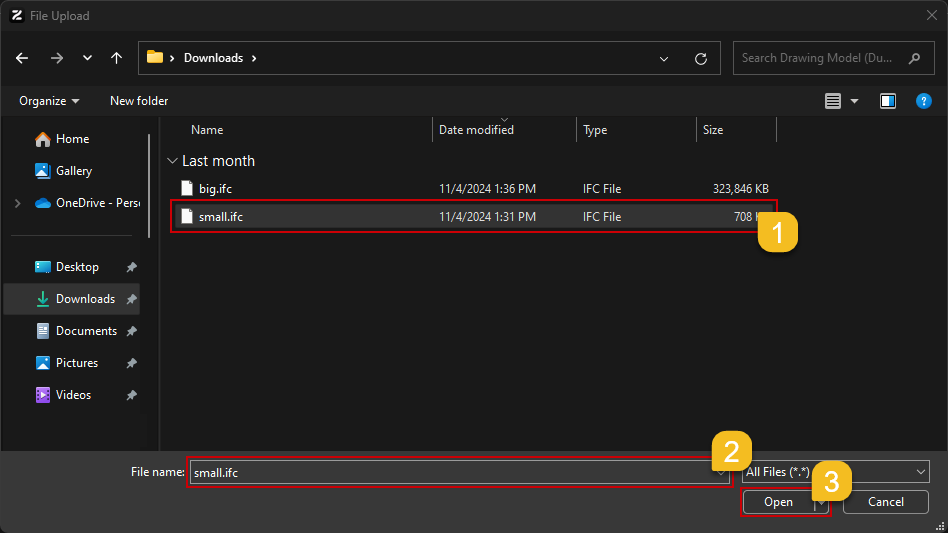Image resolution: width=948 pixels, height=533 pixels.
Task: Go forward using the right arrow
Action: point(57,58)
